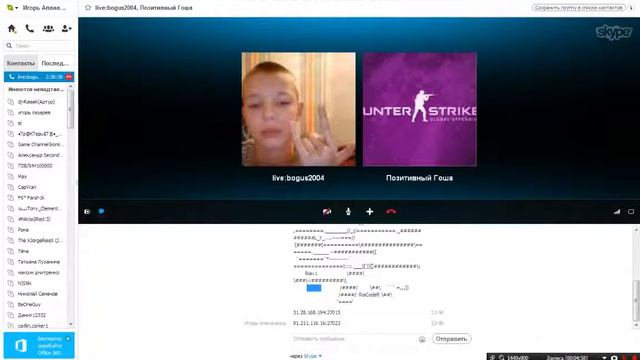This screenshot has width=640, height=360.
Task: Open the dial pad phone icon
Action: point(29,29)
